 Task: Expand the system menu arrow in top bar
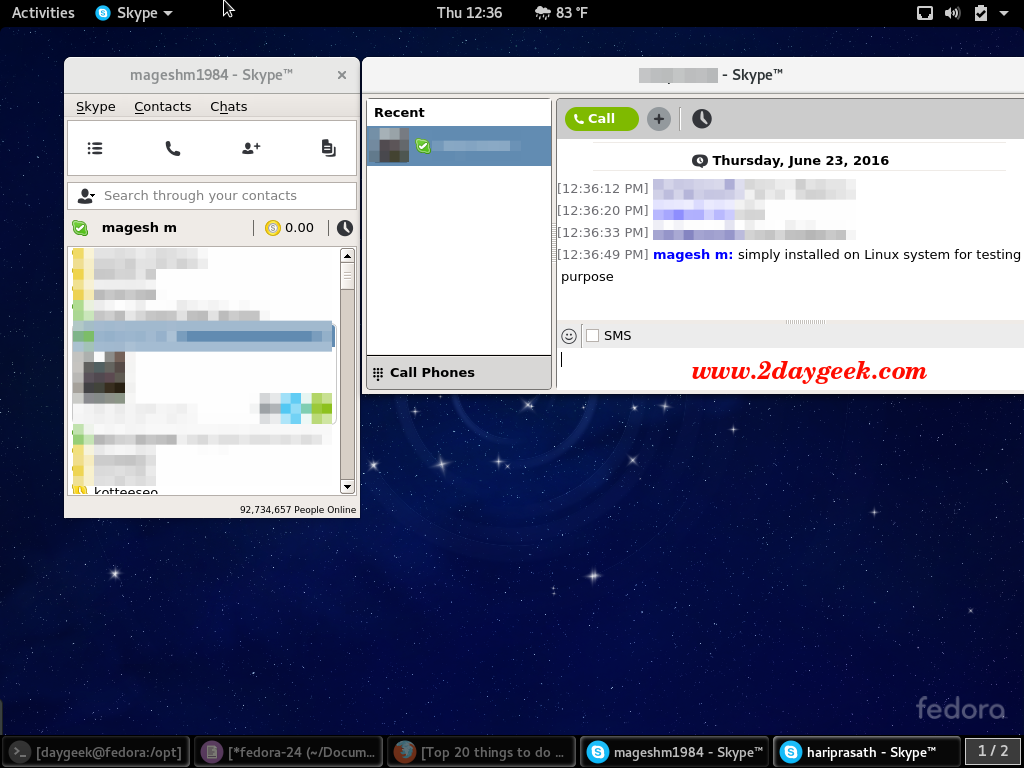(x=1004, y=13)
